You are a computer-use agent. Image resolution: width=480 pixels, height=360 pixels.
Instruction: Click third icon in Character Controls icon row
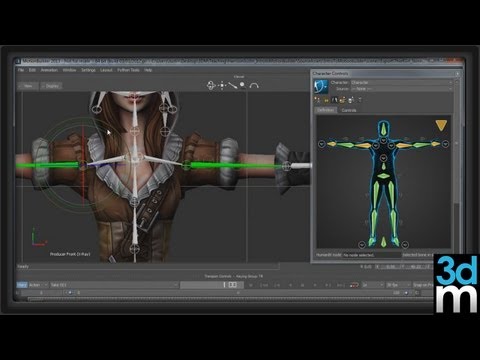click(x=335, y=100)
